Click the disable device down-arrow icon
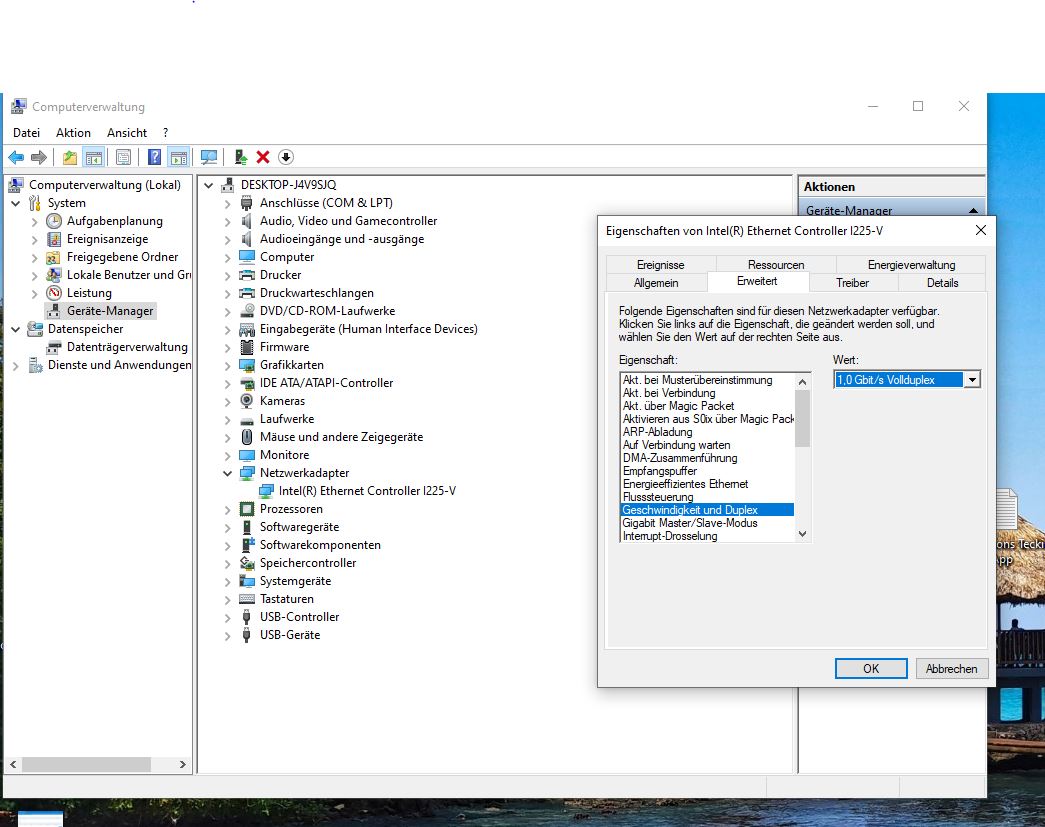1045x827 pixels. tap(286, 157)
